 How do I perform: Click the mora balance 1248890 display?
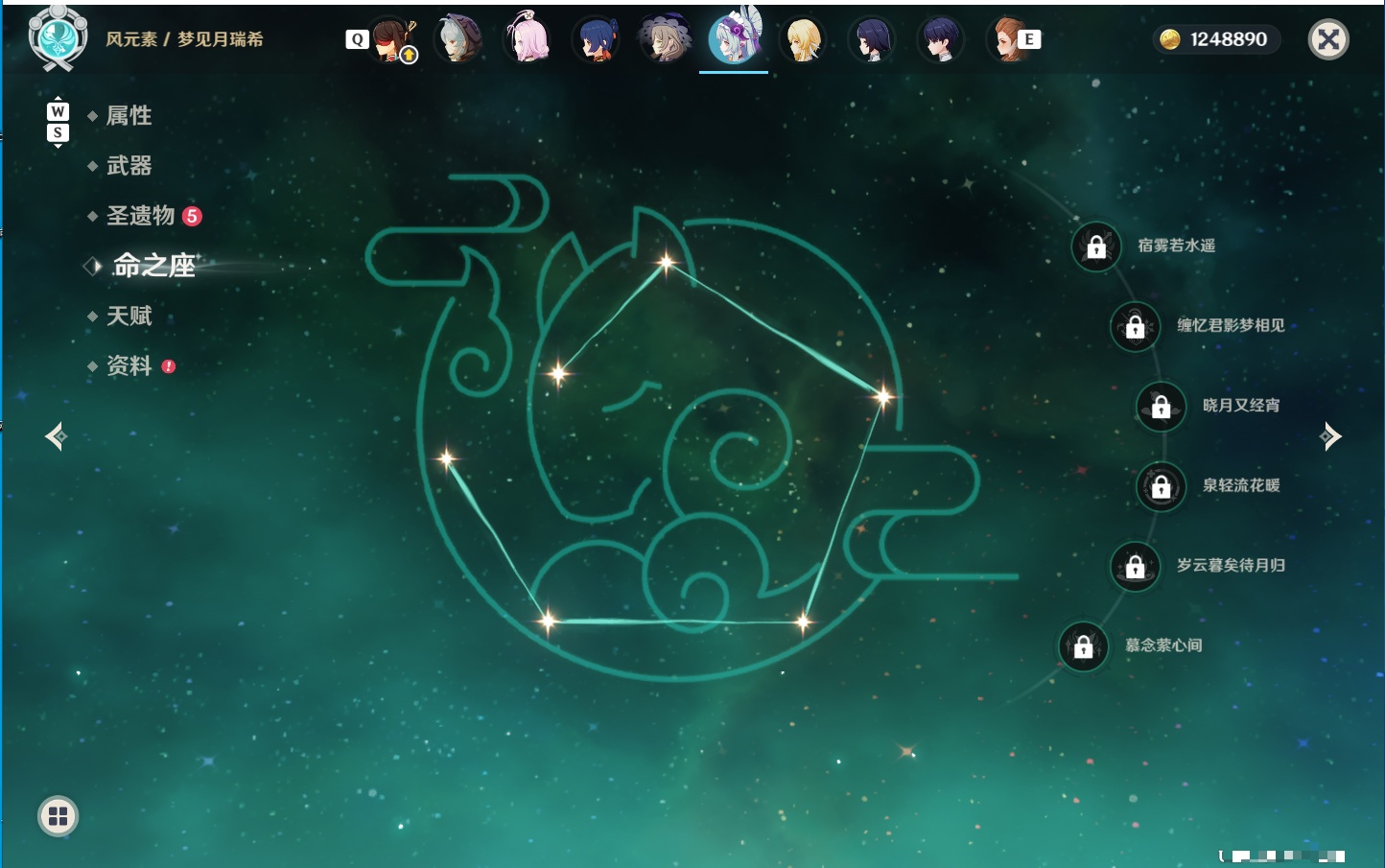tap(1216, 39)
